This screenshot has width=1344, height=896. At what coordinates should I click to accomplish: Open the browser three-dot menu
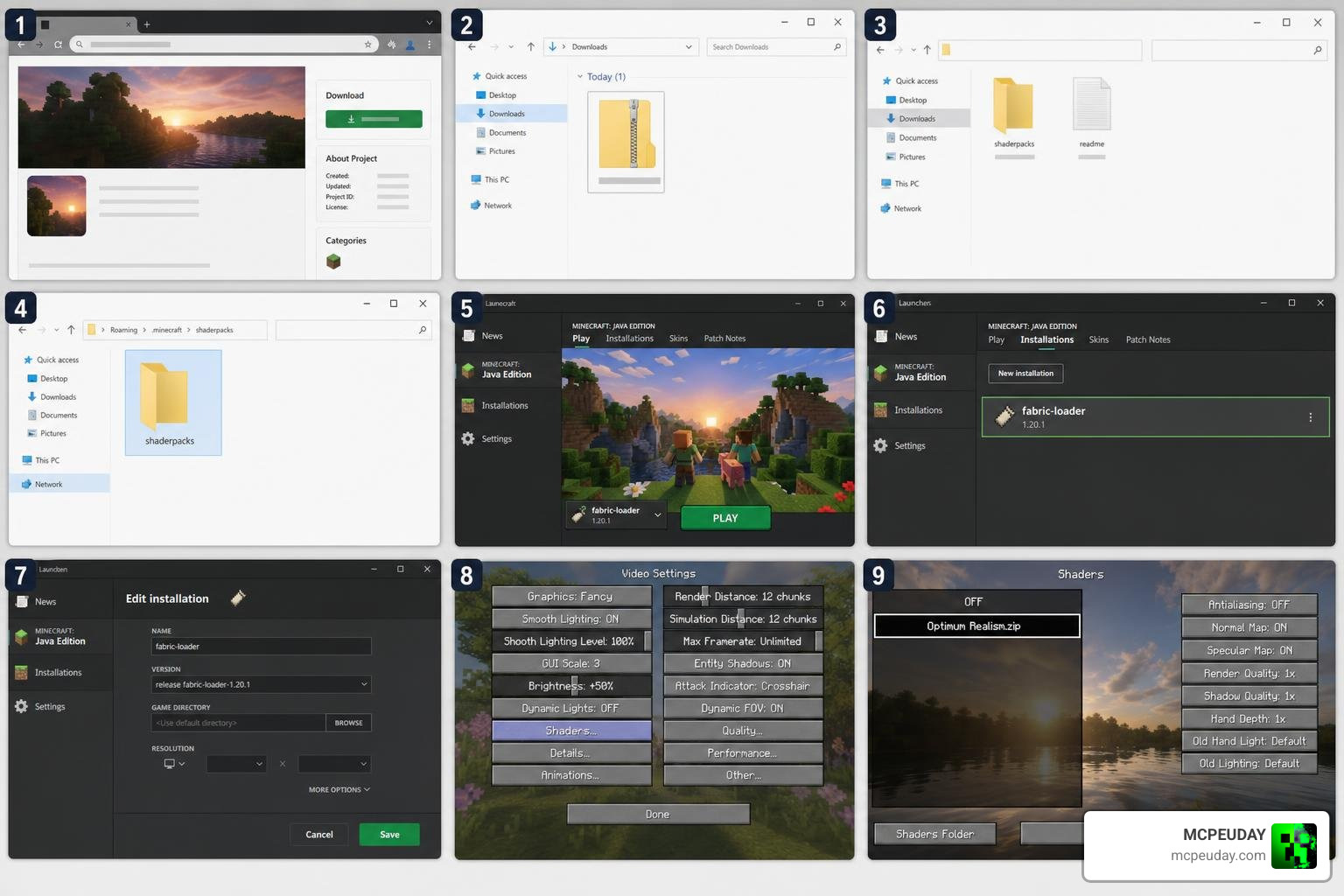pyautogui.click(x=429, y=44)
